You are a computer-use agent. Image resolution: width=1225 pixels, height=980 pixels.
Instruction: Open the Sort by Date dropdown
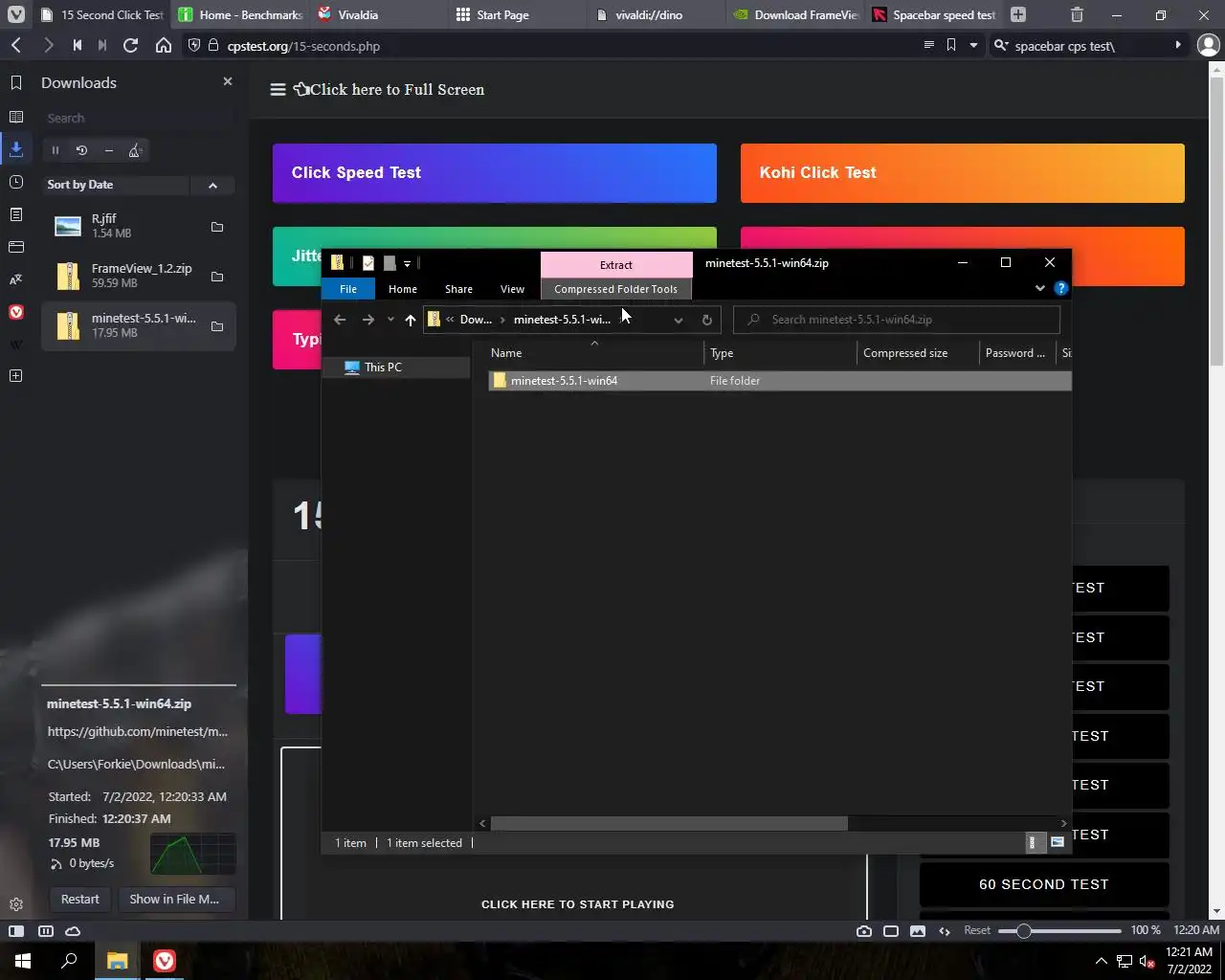click(117, 185)
